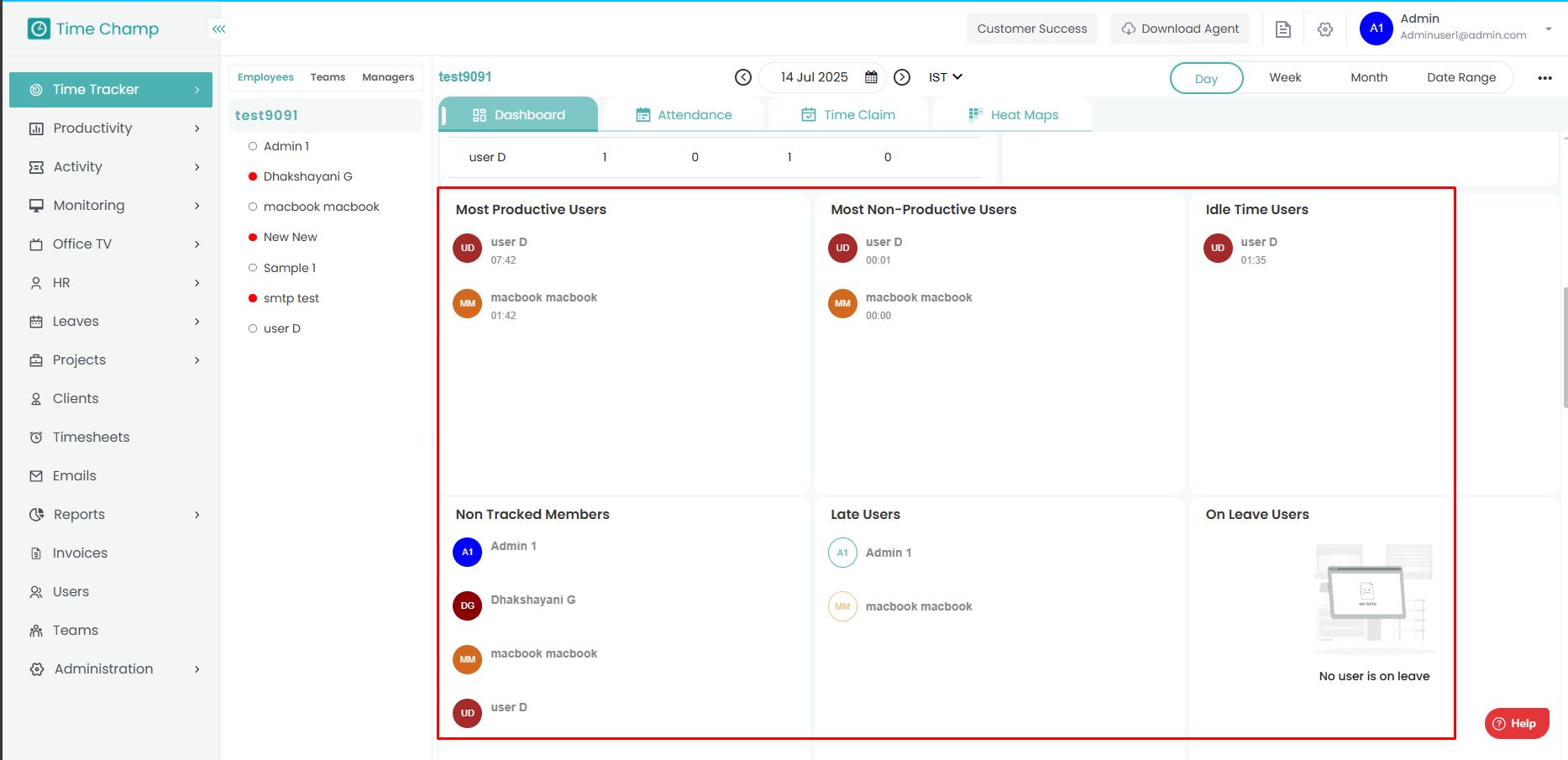
Task: Expand the HR menu chevron
Action: coord(197,283)
